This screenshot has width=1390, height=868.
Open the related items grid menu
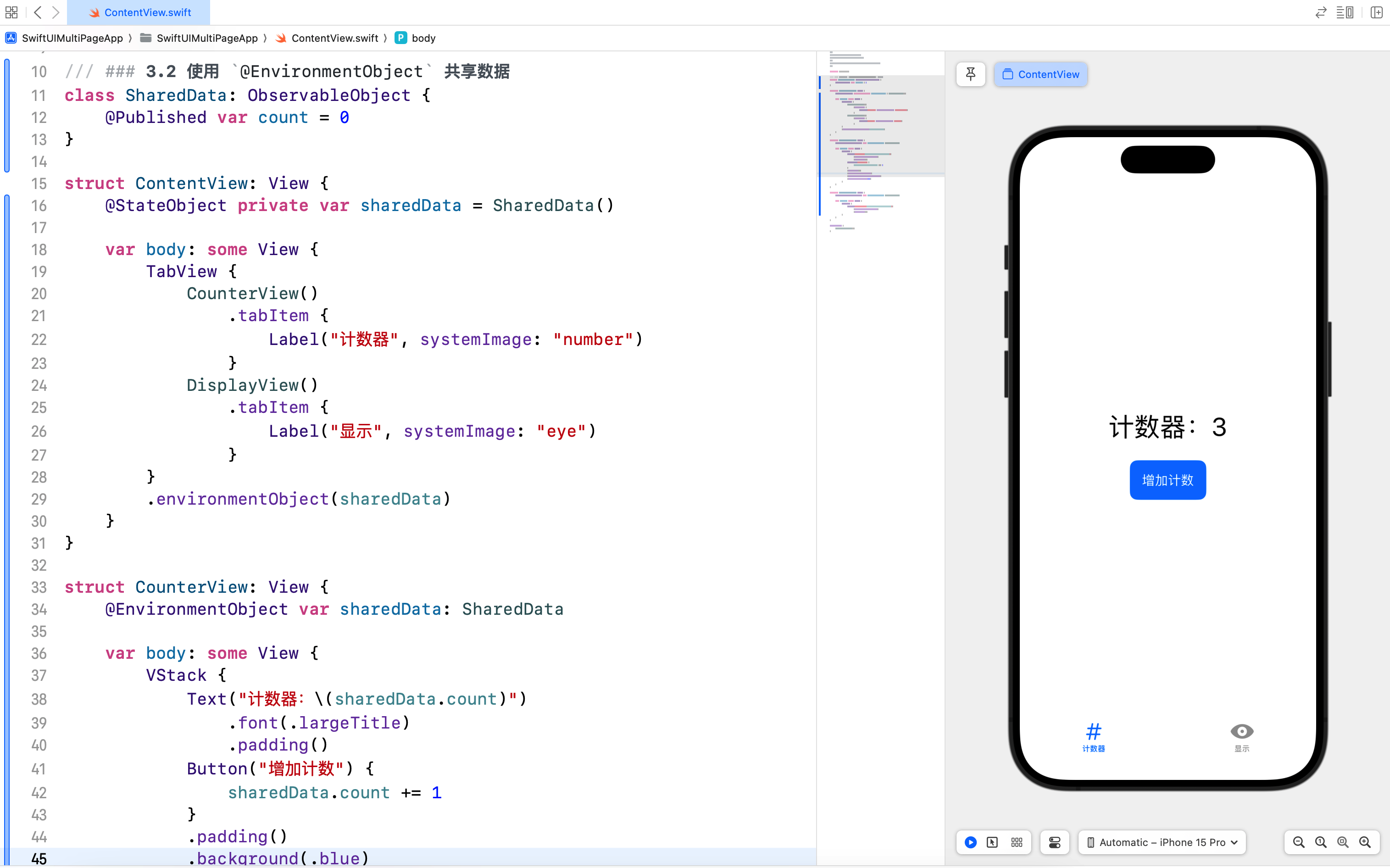11,12
